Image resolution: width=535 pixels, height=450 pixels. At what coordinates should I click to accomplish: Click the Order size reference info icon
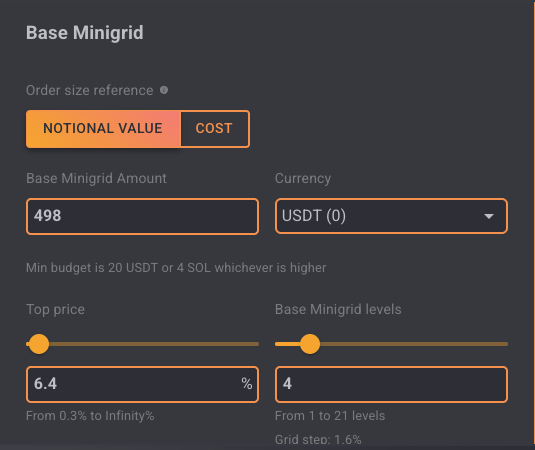(x=164, y=90)
